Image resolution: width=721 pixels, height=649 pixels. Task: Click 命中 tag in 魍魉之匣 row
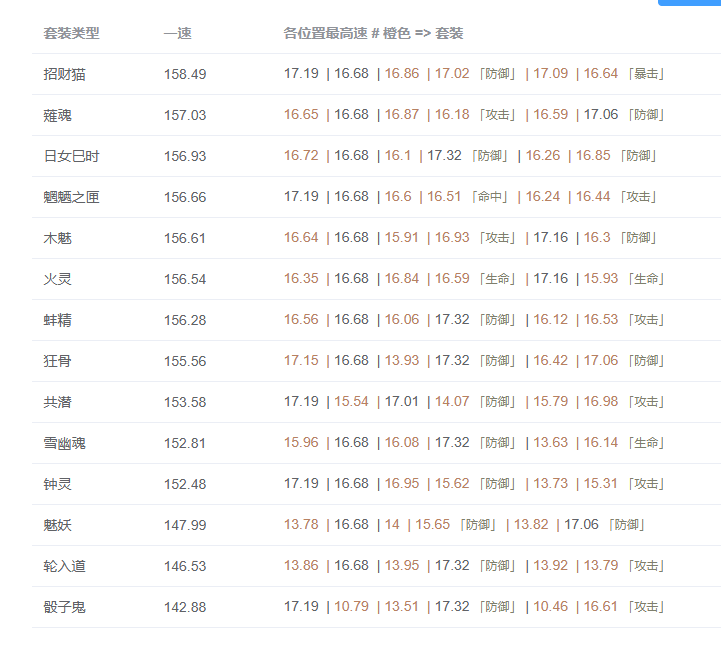click(490, 196)
